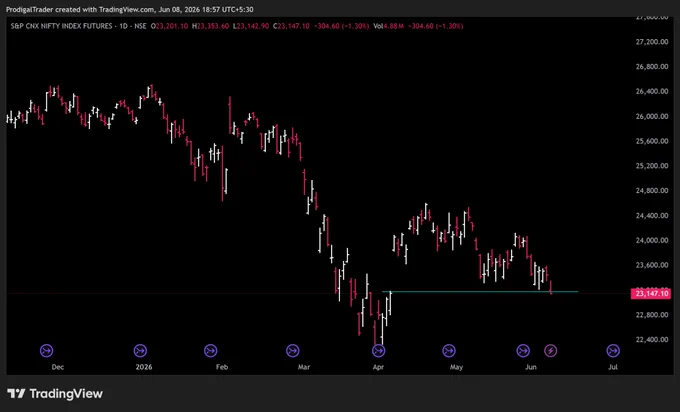This screenshot has width=680, height=412.
Task: Click the 27,200.00 price axis label
Action: pyautogui.click(x=652, y=42)
